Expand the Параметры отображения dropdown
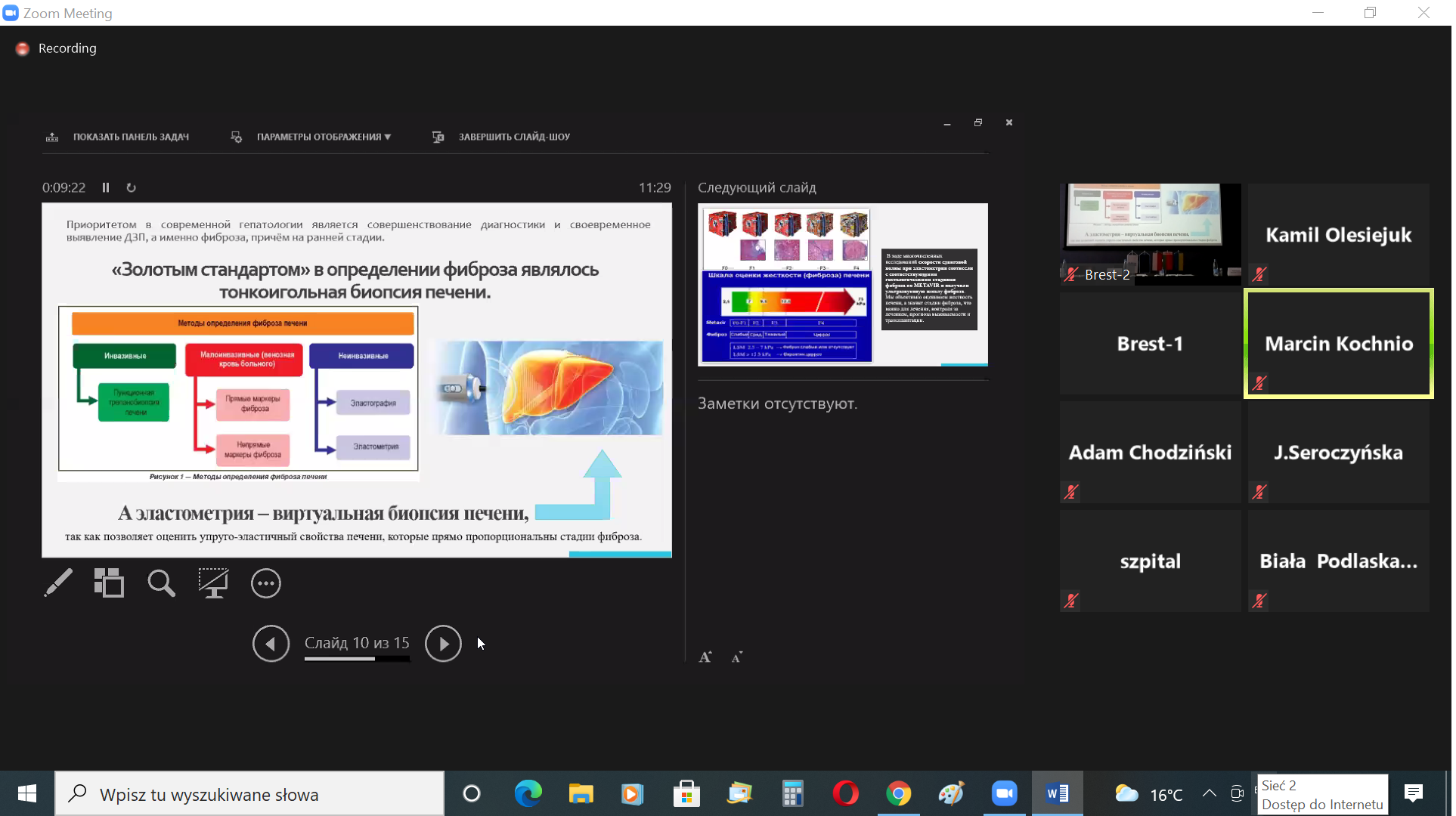 coord(323,137)
